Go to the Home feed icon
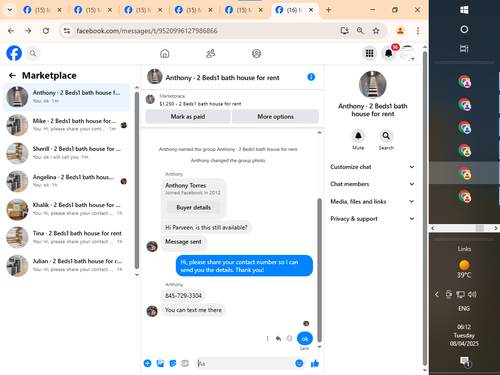The image size is (500, 375). pos(165,53)
